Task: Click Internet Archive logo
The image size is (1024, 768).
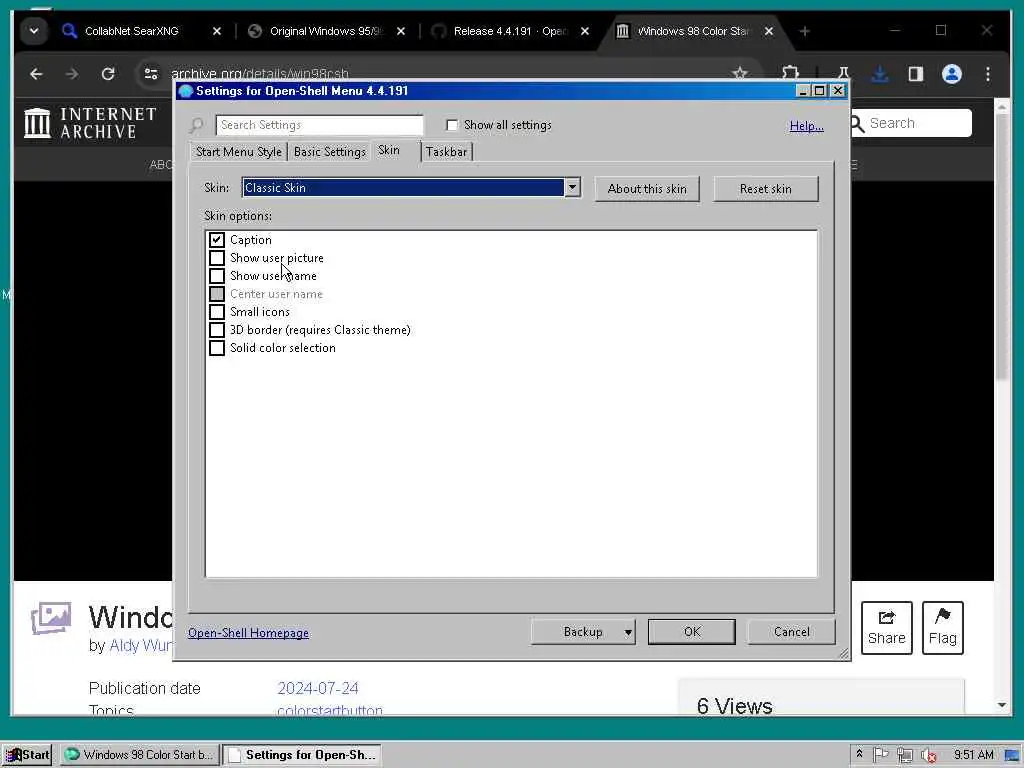Action: pos(90,123)
